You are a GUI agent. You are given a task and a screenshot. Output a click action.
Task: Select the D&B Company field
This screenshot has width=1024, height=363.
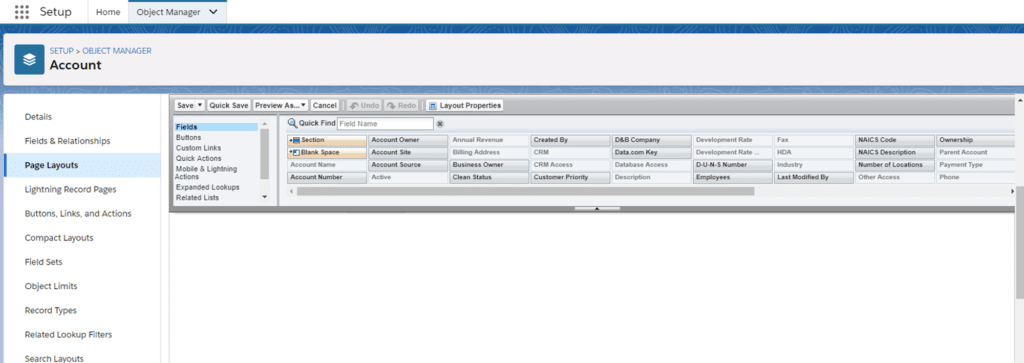pos(651,140)
